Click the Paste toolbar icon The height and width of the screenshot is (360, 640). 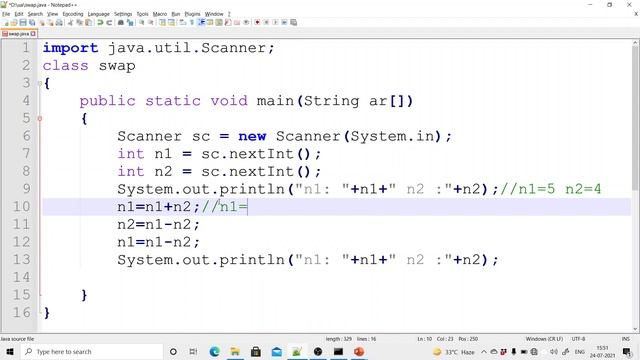(x=89, y=22)
